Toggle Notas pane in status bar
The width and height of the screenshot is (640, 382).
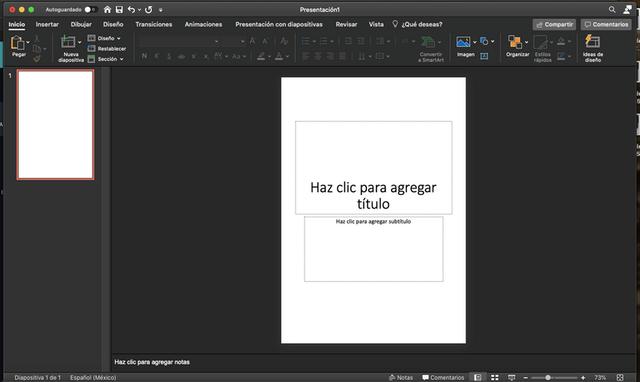tap(401, 378)
